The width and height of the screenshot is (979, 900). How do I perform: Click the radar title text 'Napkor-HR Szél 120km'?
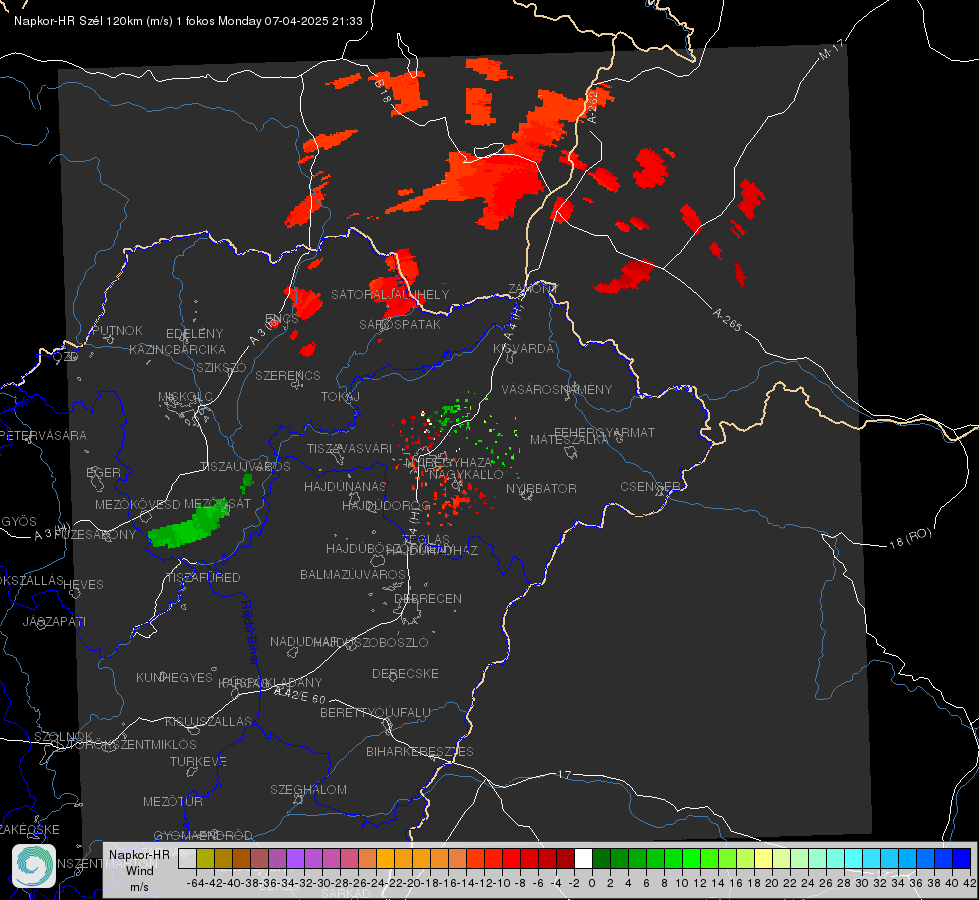79,21
